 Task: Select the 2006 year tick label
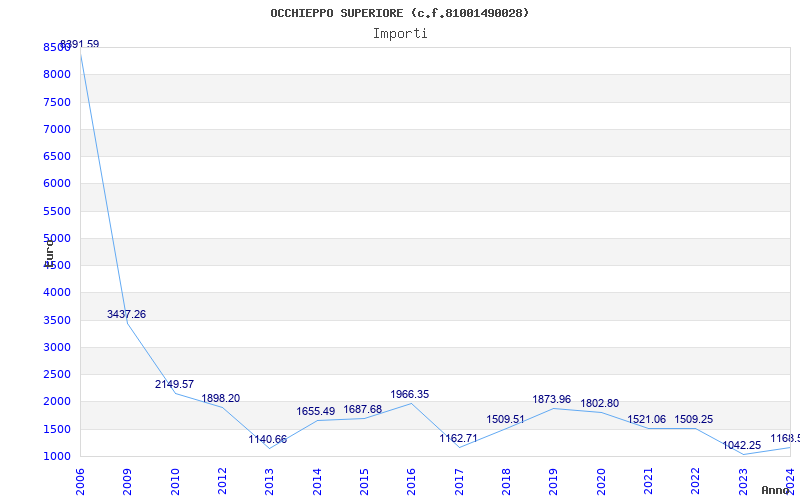point(80,479)
